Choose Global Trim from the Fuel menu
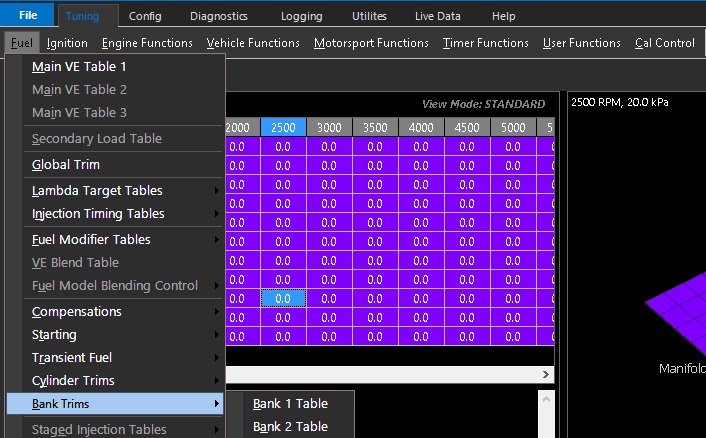The width and height of the screenshot is (706, 438). pyautogui.click(x=66, y=165)
